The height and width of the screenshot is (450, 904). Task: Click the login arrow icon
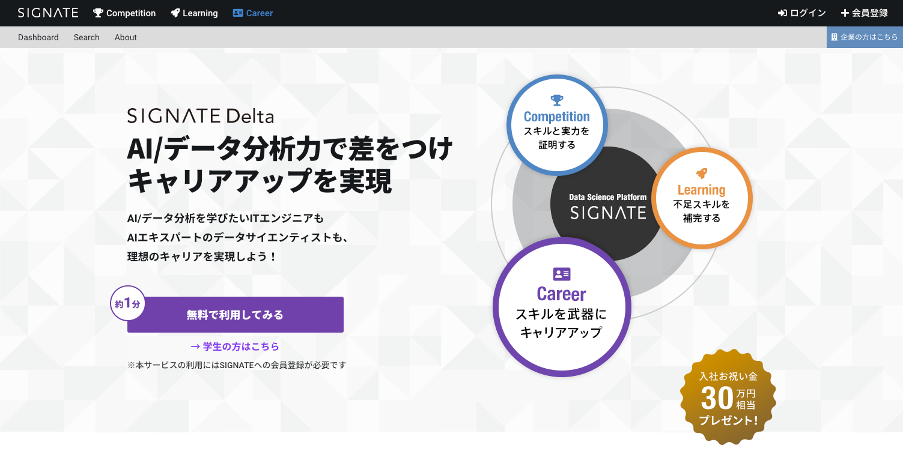[x=782, y=13]
